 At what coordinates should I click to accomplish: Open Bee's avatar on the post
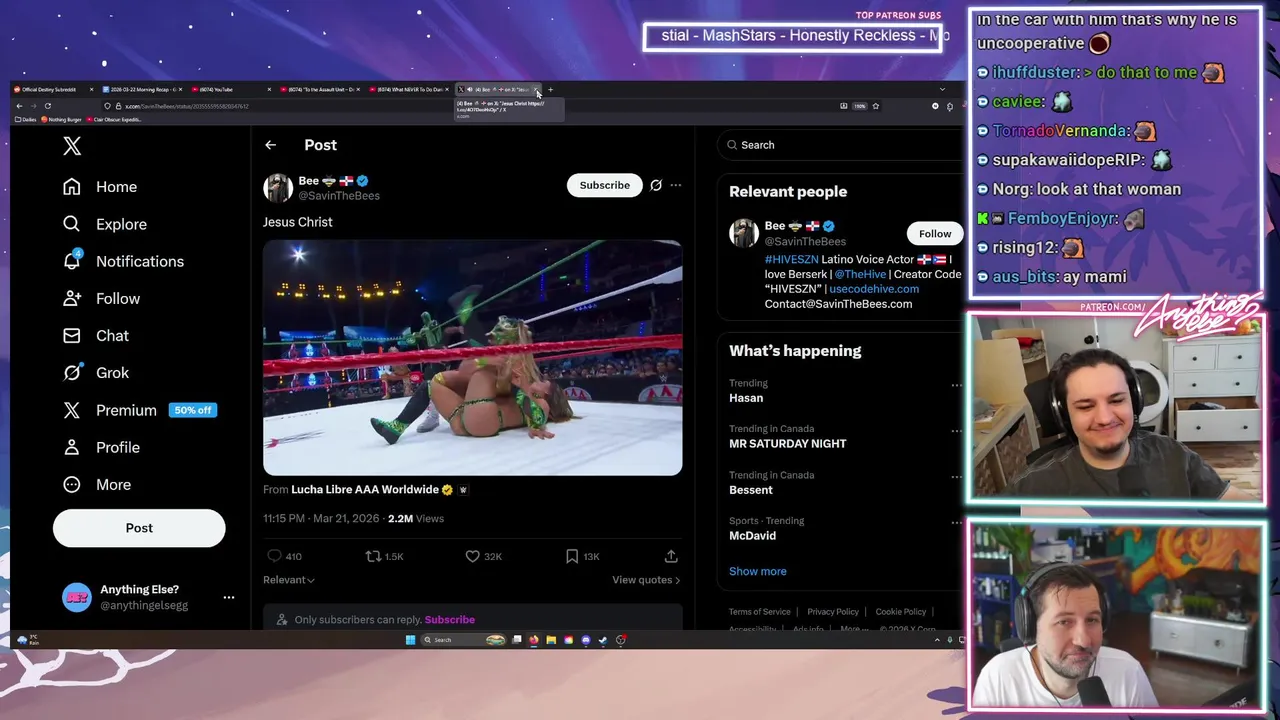coord(277,188)
